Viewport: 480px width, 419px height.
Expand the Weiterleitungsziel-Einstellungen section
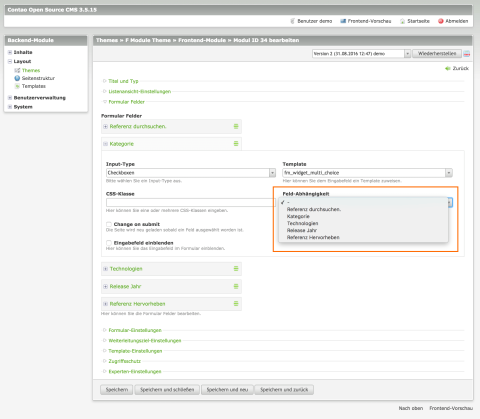(145, 341)
